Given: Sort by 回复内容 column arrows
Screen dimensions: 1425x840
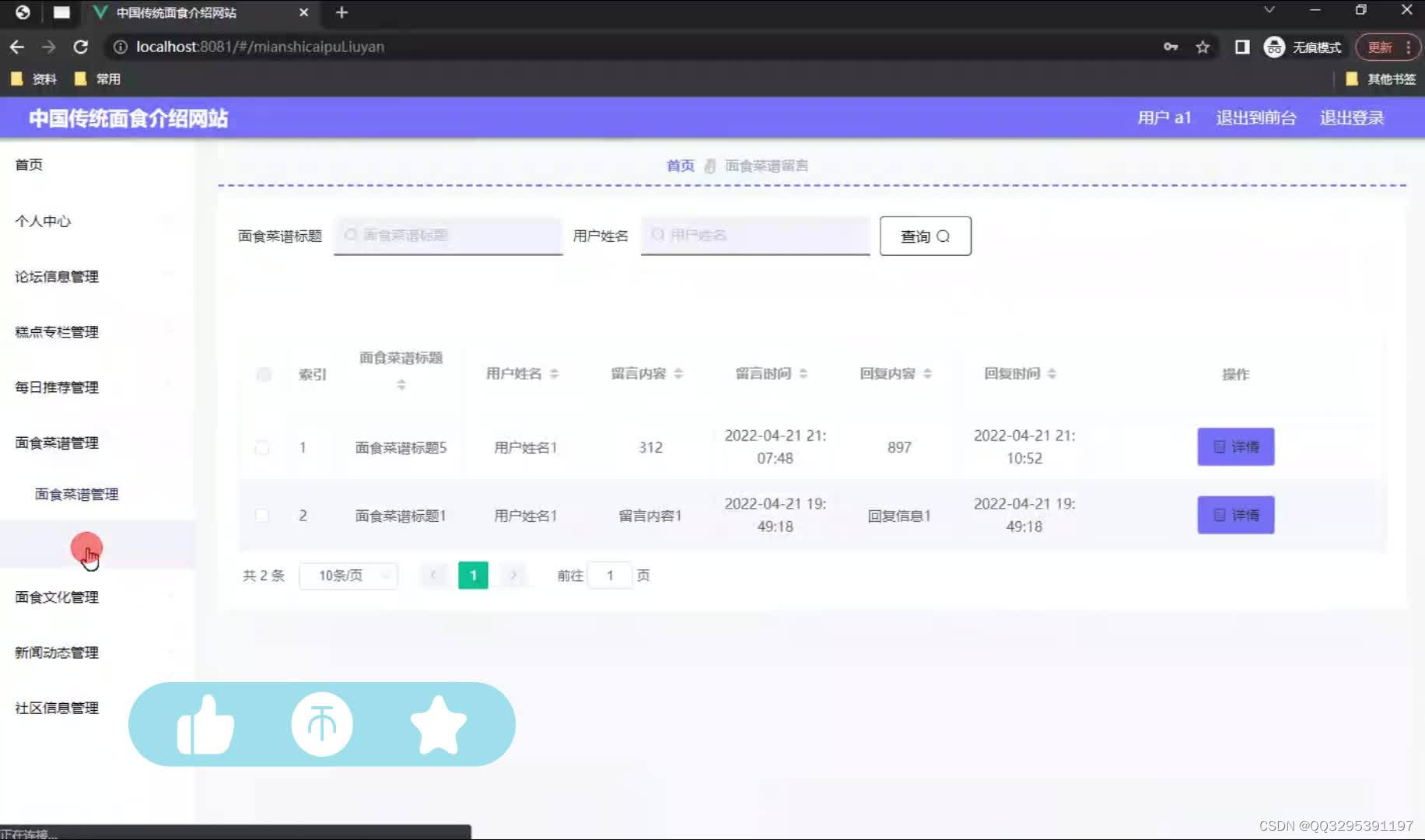Looking at the screenshot, I should pyautogui.click(x=927, y=373).
